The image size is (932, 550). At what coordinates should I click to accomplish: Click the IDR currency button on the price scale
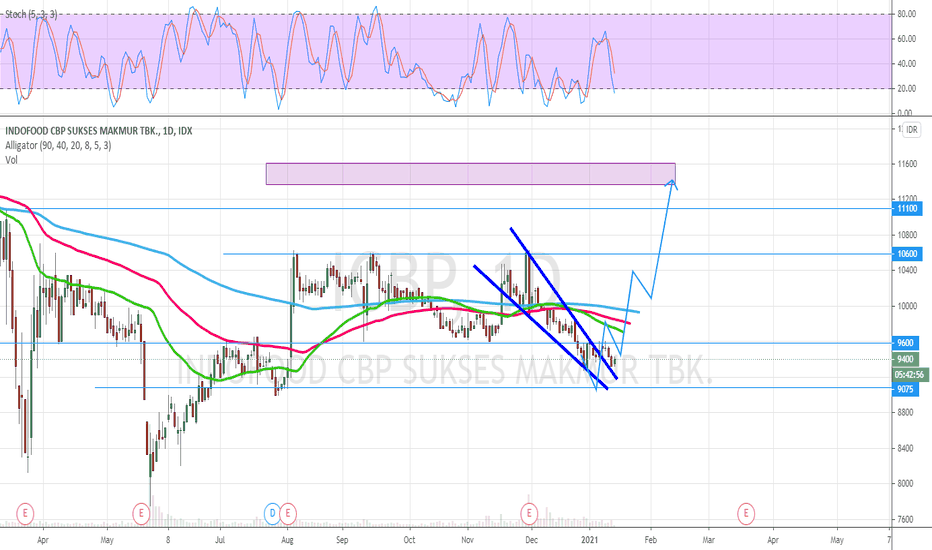(x=911, y=130)
